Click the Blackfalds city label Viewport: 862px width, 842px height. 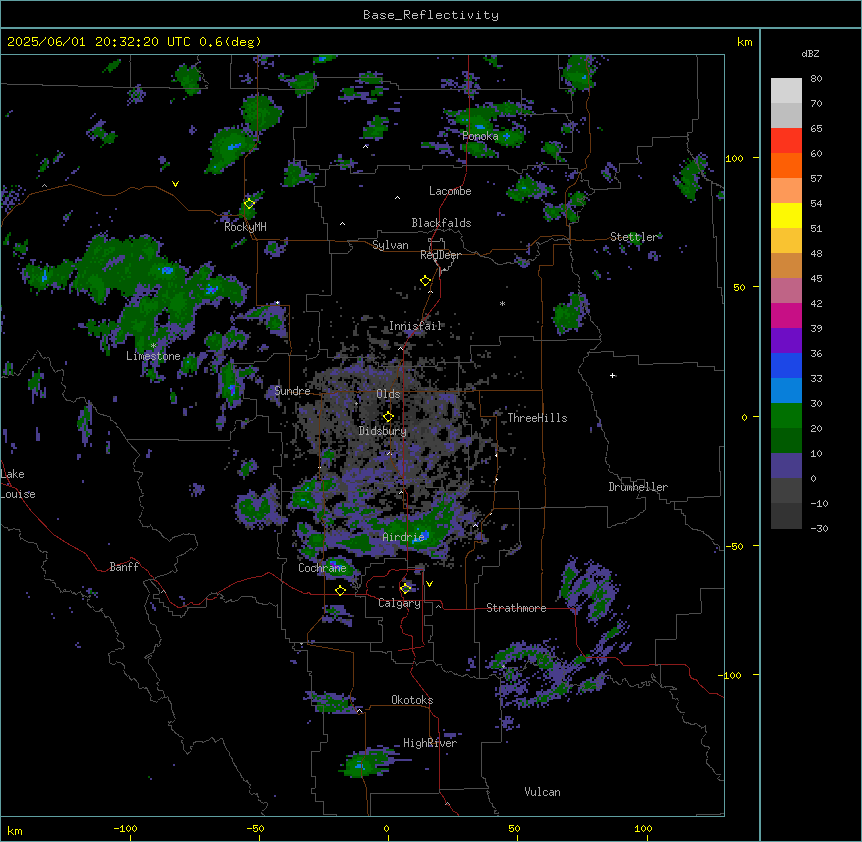pos(441,223)
